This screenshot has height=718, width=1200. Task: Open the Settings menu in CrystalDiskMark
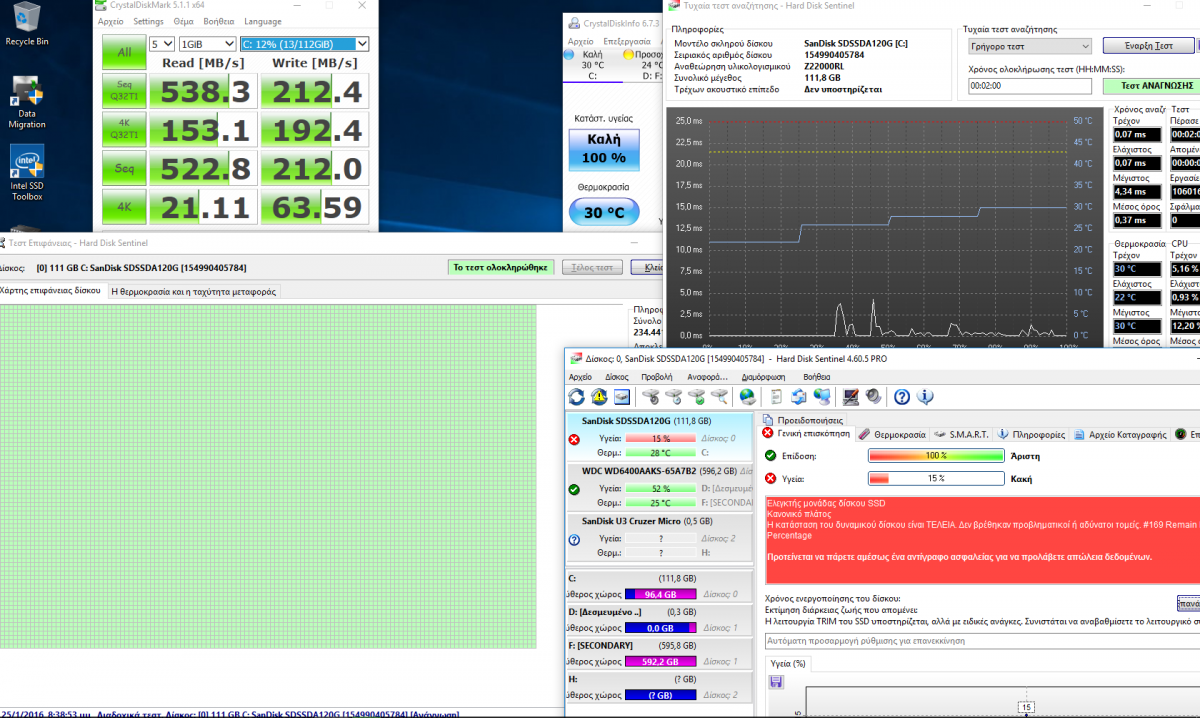pos(148,21)
